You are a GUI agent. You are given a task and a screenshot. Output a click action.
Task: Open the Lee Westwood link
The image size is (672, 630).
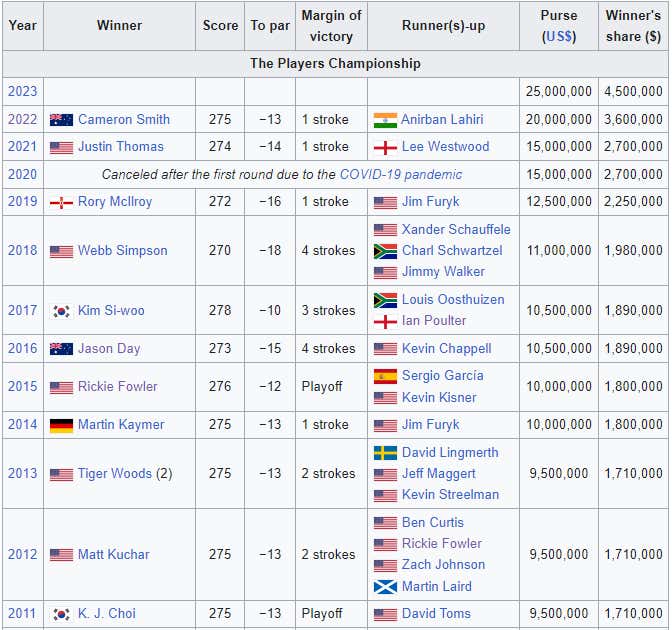coord(445,147)
